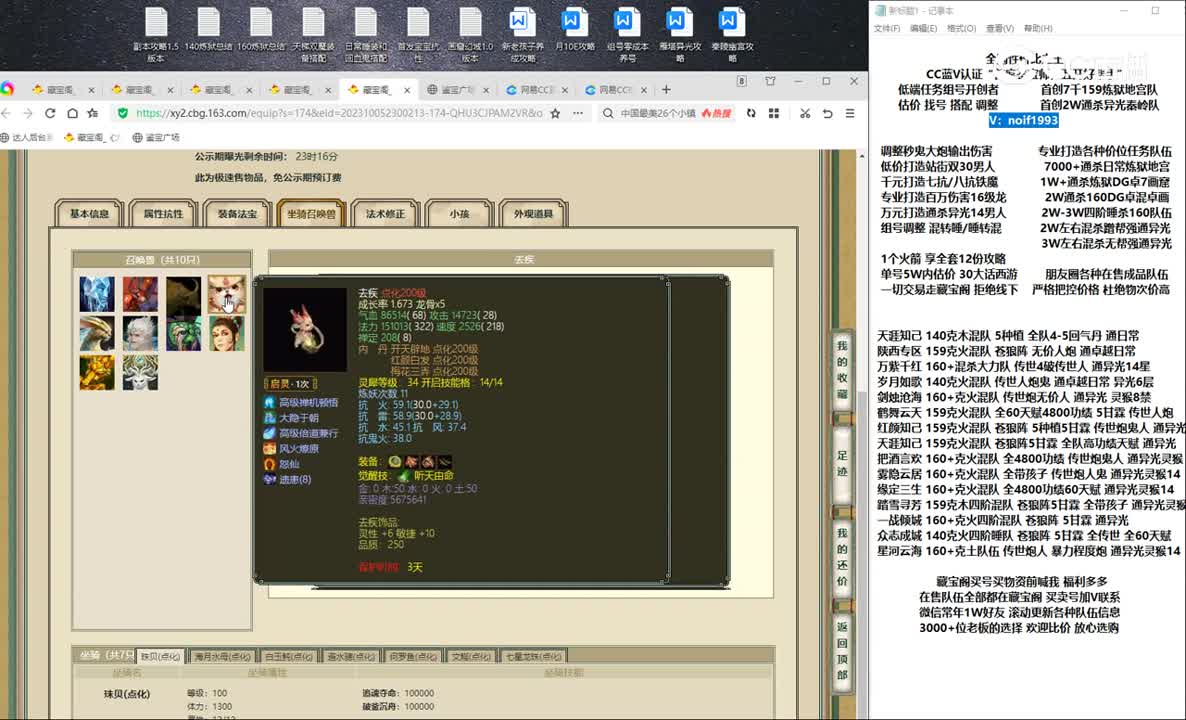Viewport: 1186px width, 720px height.
Task: Select the white-haired man summon portrait
Action: click(x=141, y=333)
